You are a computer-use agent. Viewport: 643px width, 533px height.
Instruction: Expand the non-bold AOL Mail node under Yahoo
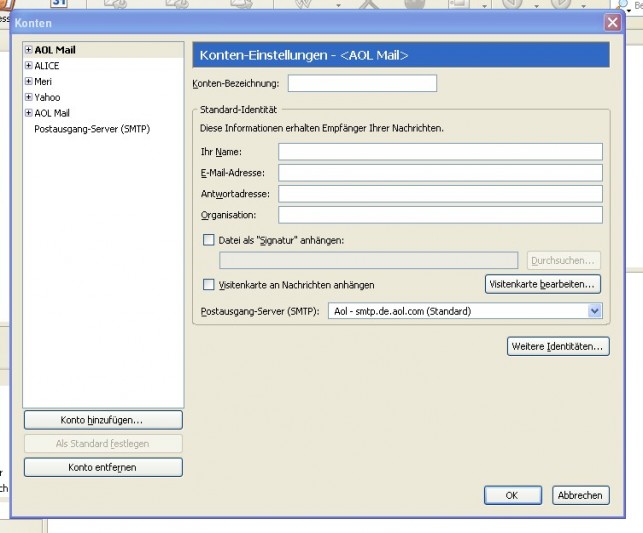pyautogui.click(x=28, y=113)
